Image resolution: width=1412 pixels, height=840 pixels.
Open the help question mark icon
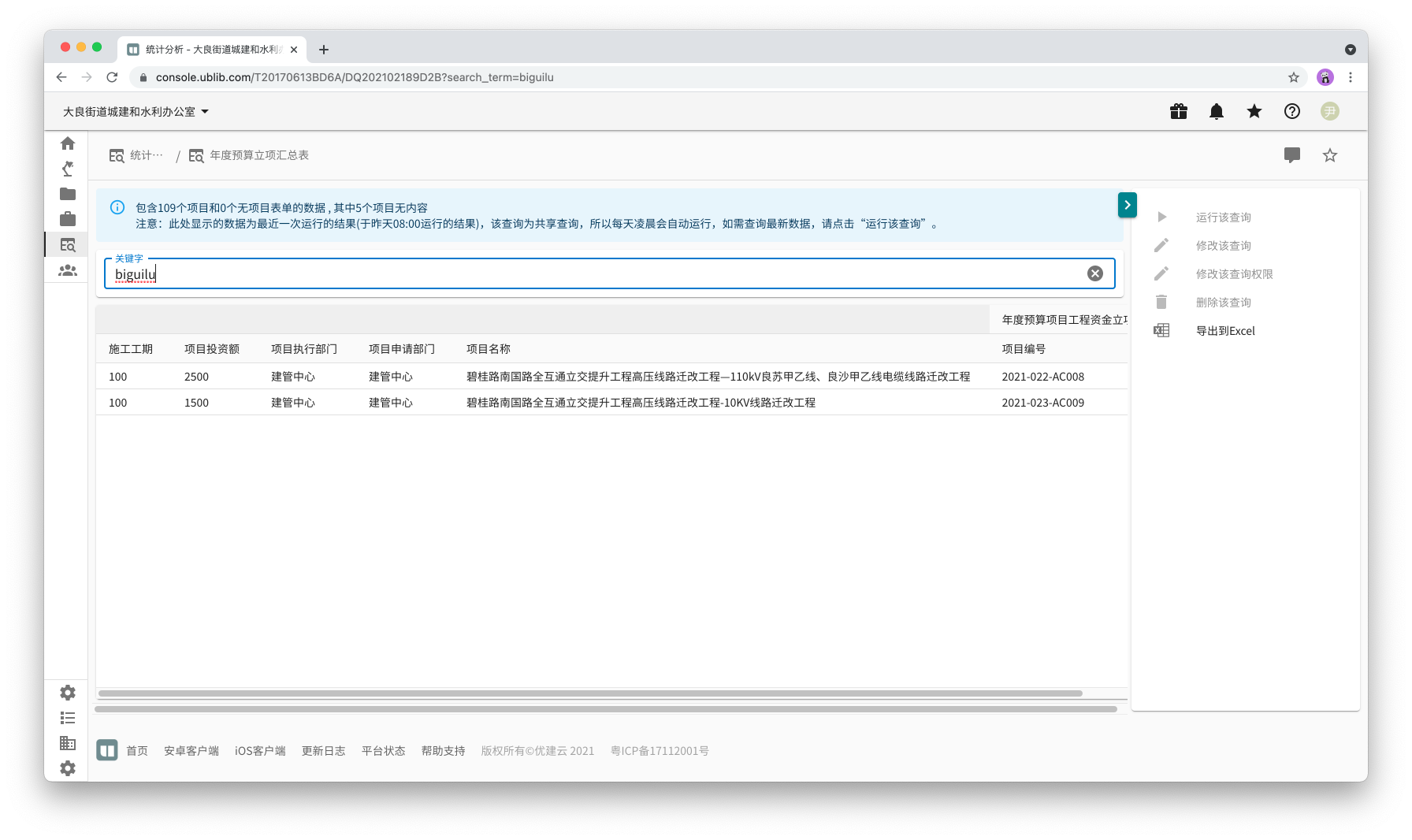coord(1291,111)
